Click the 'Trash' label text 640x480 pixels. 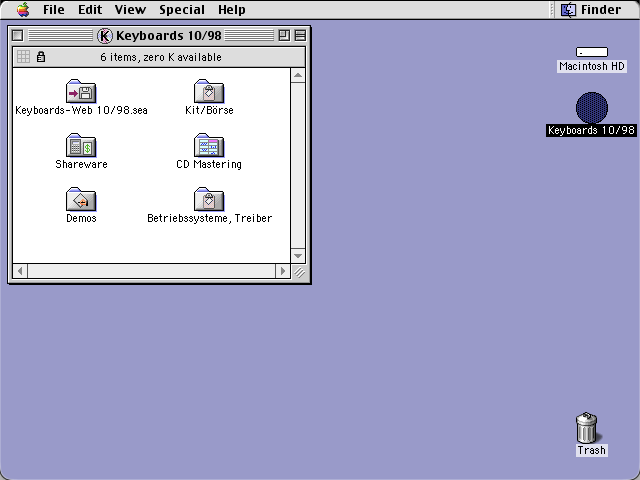tap(591, 450)
